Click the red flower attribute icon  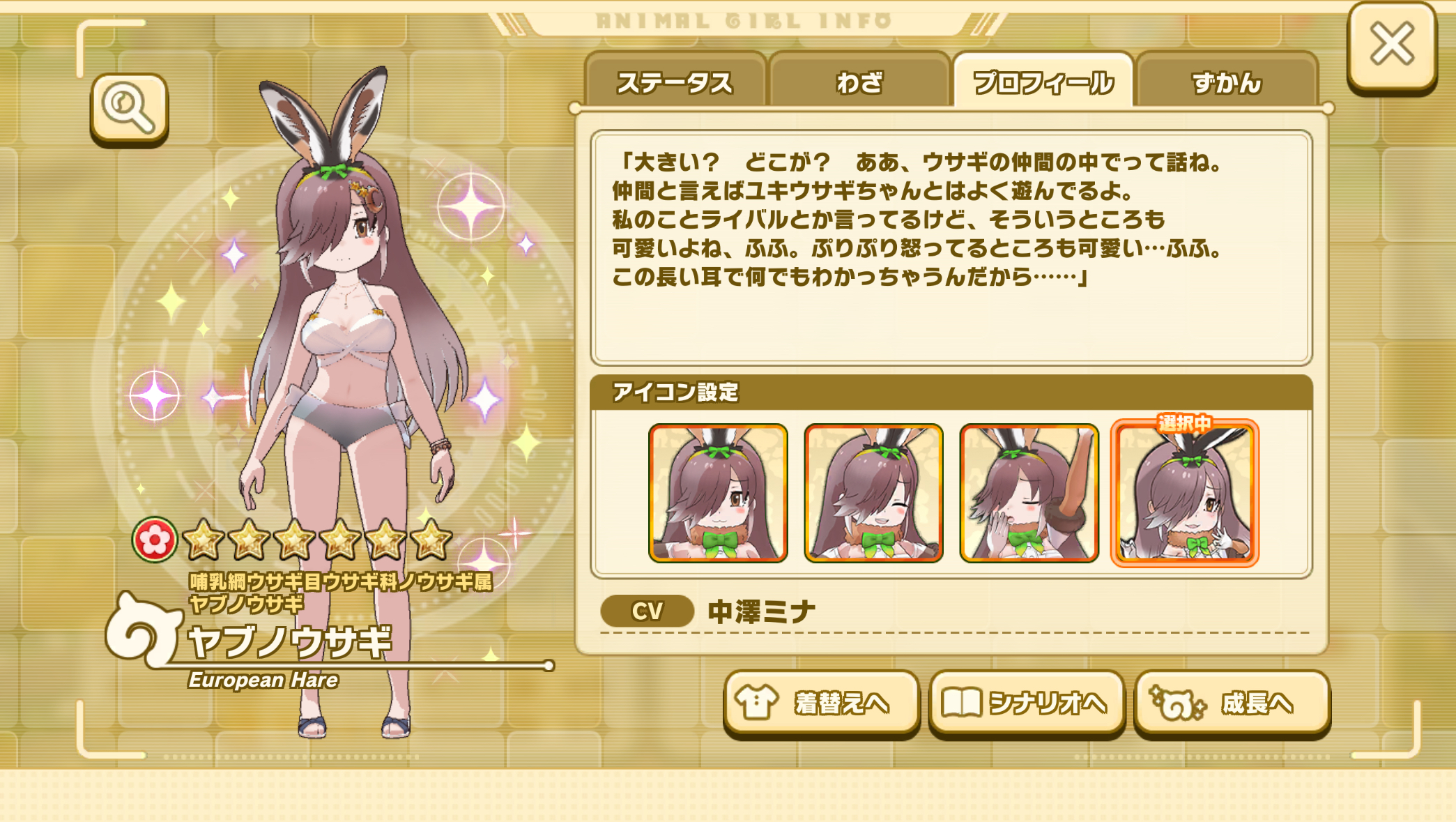coord(154,540)
